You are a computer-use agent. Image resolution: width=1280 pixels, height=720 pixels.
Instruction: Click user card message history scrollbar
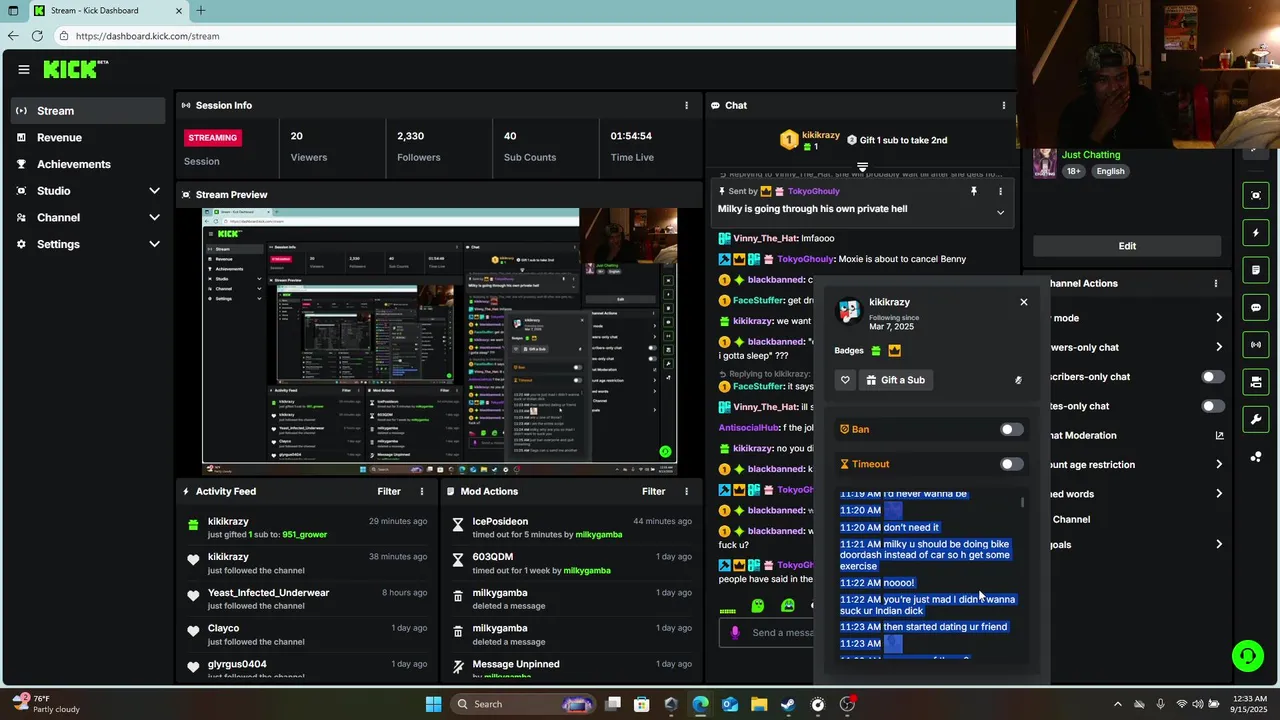(1022, 503)
